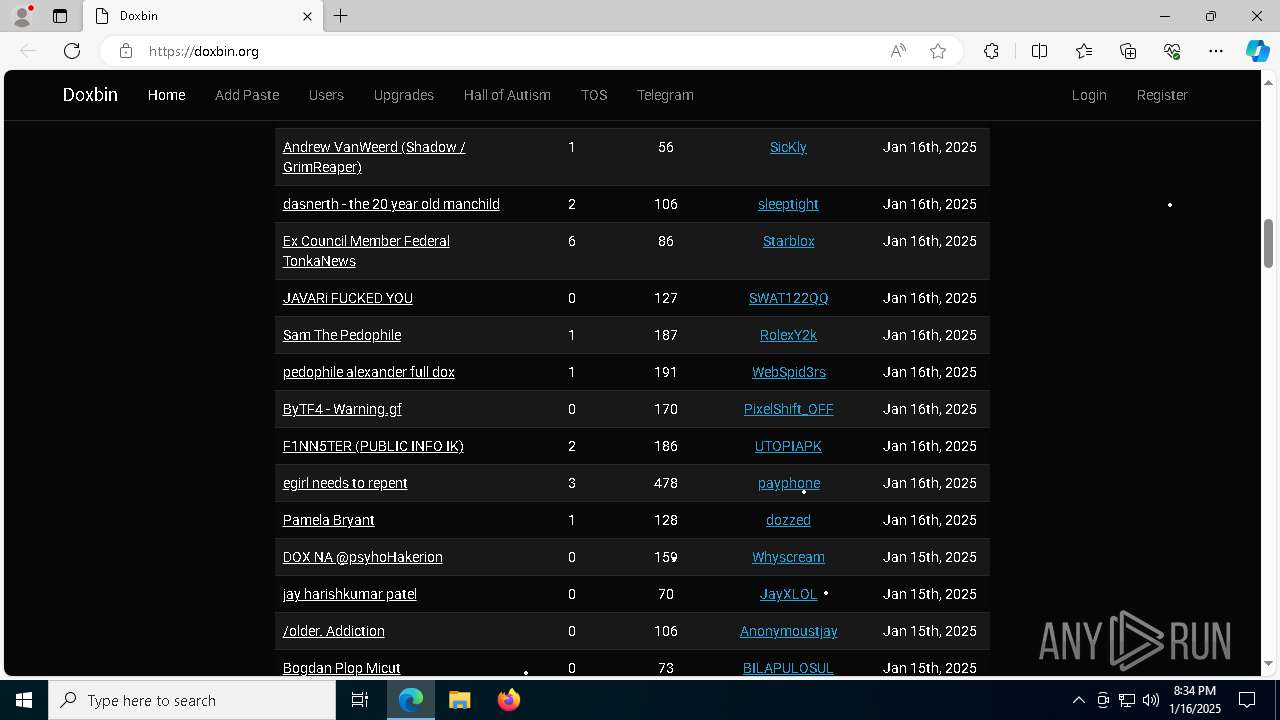Open the Edge profile icon
Image resolution: width=1280 pixels, height=720 pixels.
point(22,16)
